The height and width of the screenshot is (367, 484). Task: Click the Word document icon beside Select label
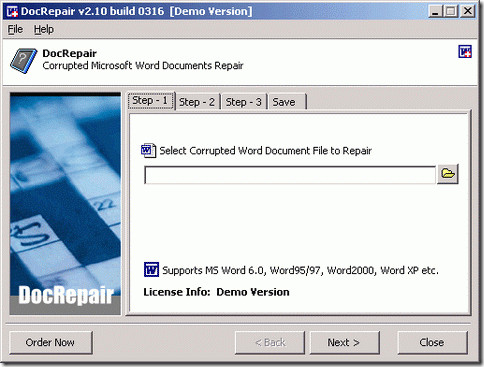point(148,151)
